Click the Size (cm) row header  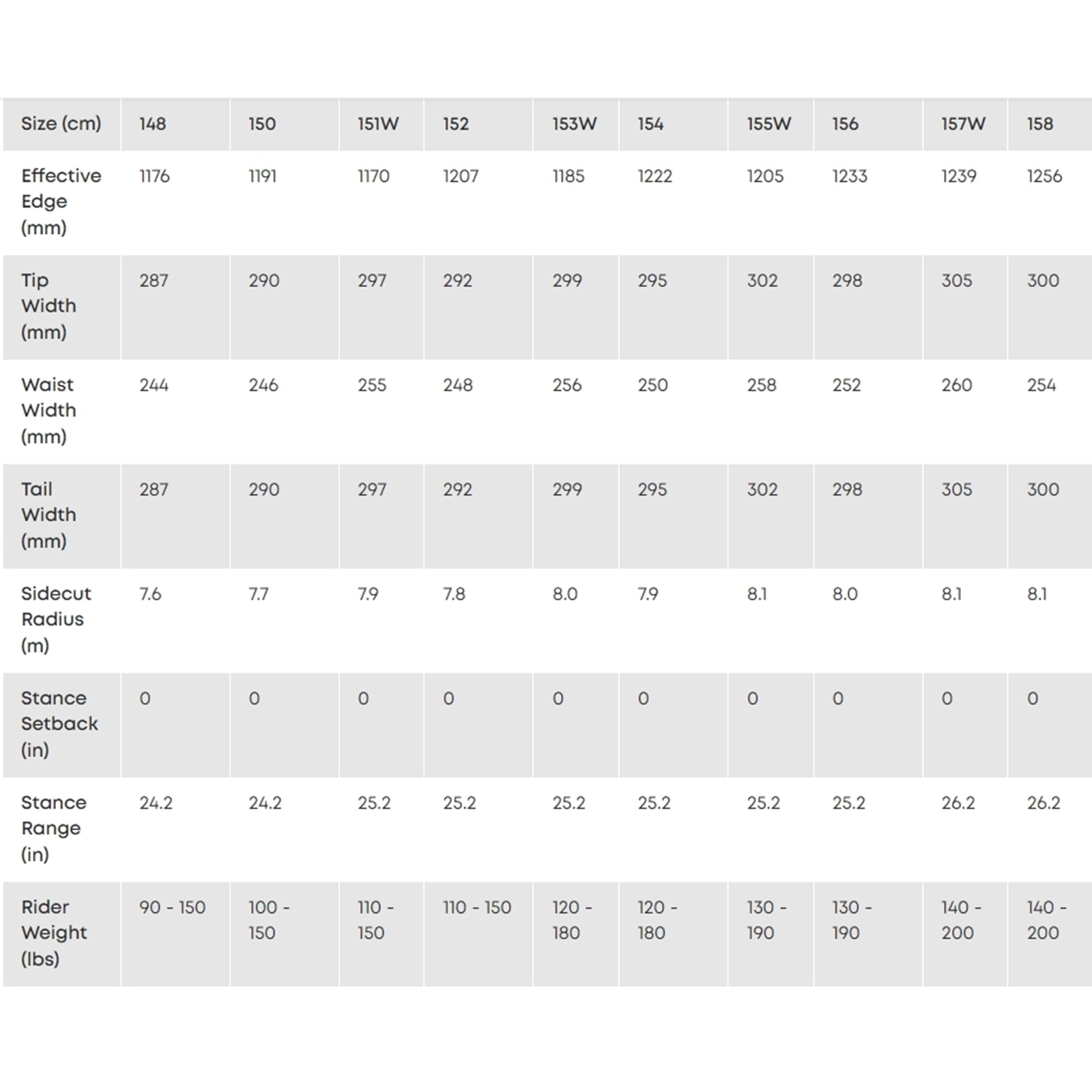(x=61, y=124)
